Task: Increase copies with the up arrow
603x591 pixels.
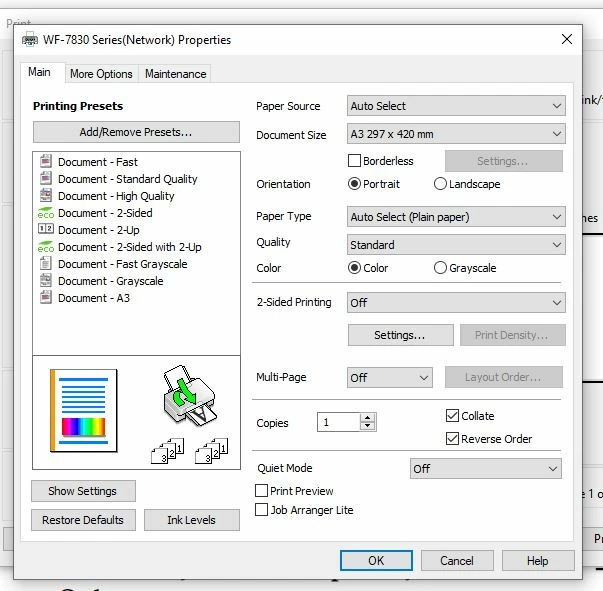Action: (x=368, y=418)
